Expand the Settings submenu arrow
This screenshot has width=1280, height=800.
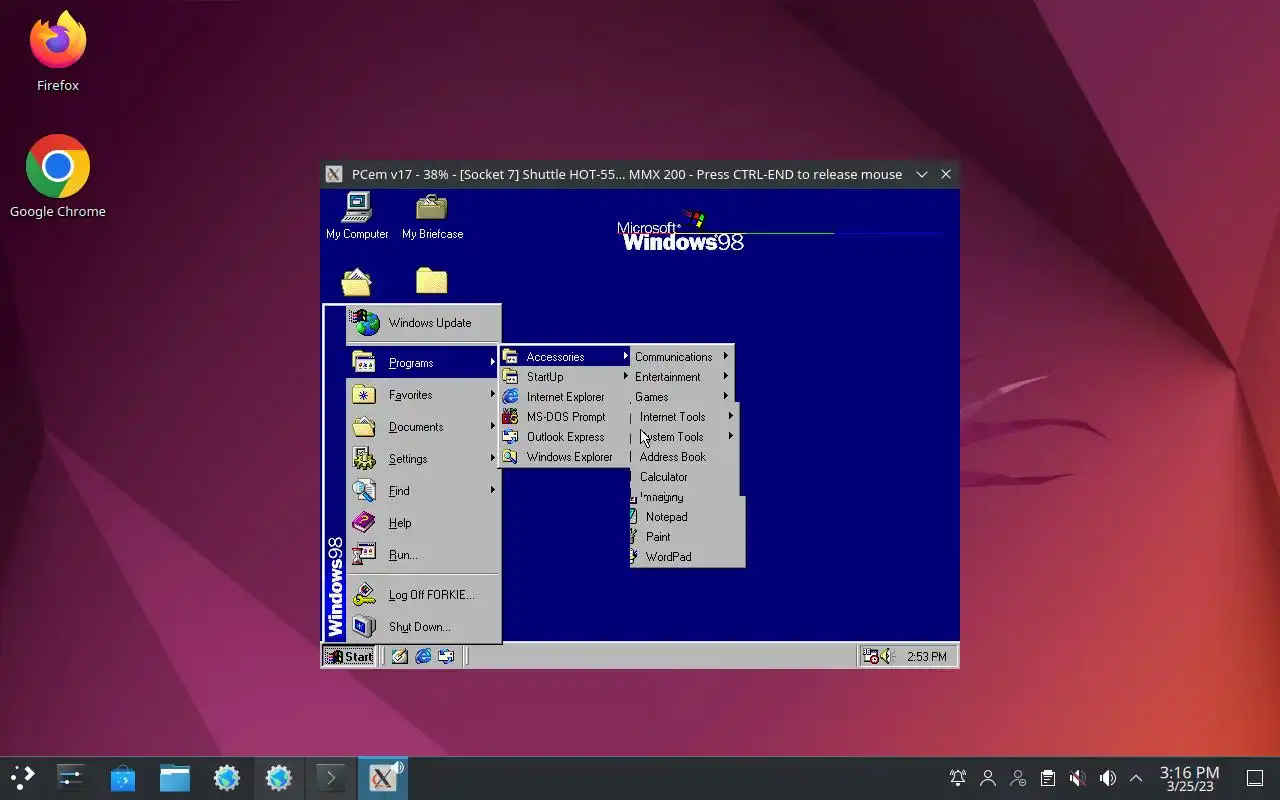(492, 459)
